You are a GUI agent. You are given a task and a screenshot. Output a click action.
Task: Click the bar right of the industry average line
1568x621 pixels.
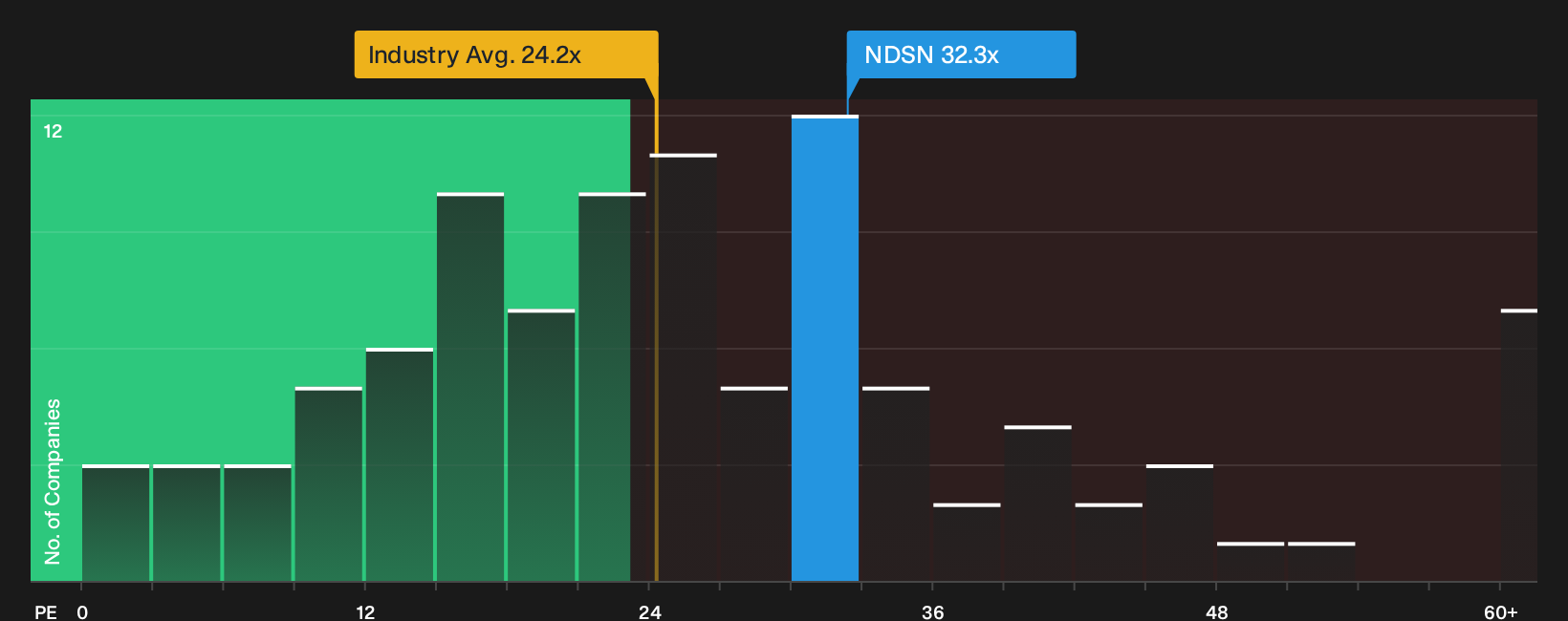click(685, 368)
